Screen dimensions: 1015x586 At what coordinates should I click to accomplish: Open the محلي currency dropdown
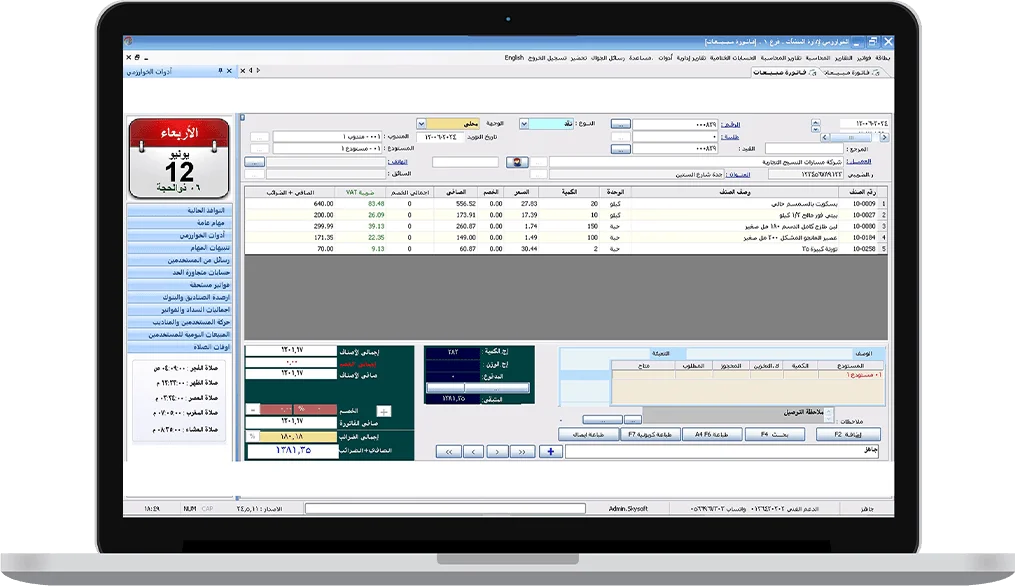pos(420,123)
